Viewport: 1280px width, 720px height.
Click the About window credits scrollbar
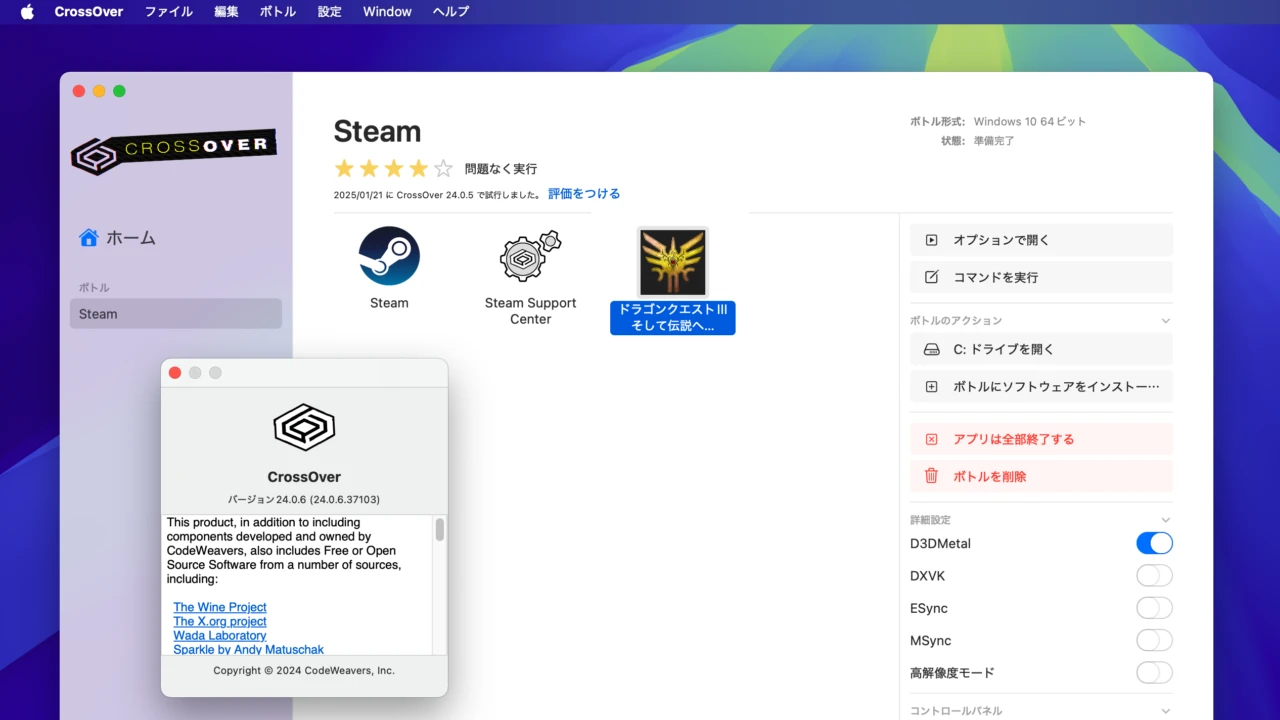coord(439,530)
